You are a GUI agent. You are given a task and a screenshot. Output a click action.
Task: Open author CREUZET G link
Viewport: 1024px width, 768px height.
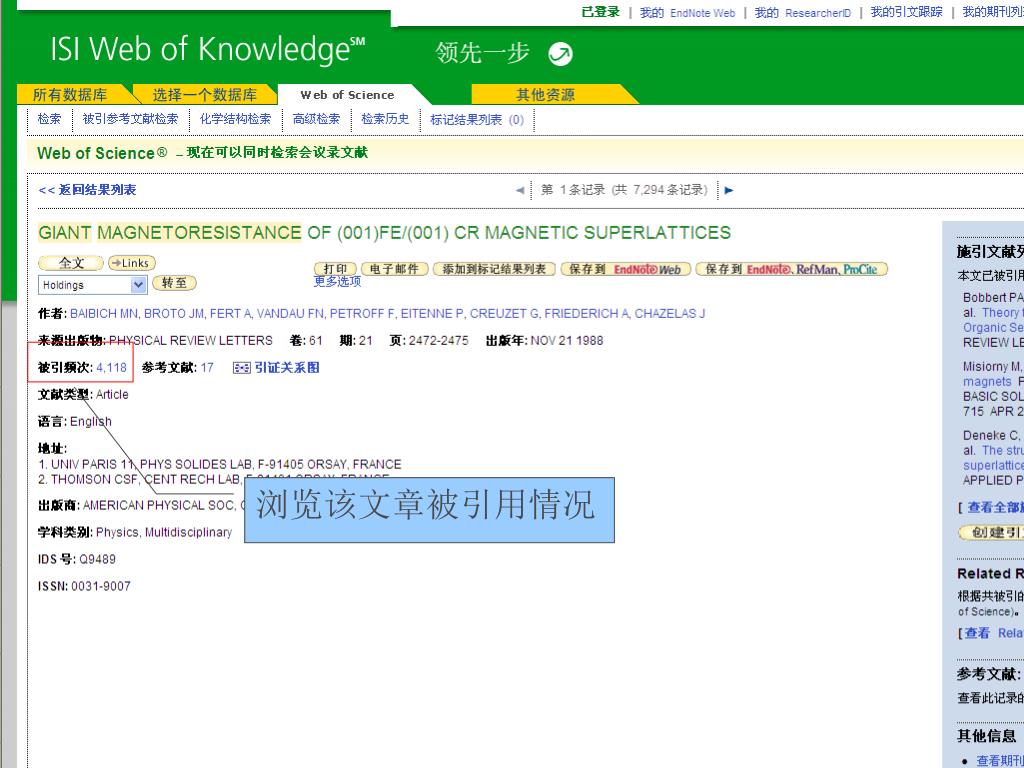pos(504,313)
